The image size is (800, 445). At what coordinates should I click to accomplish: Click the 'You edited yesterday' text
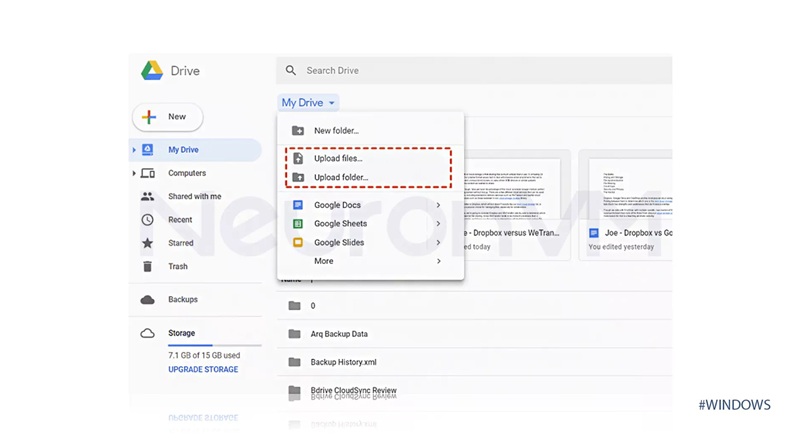coord(621,246)
